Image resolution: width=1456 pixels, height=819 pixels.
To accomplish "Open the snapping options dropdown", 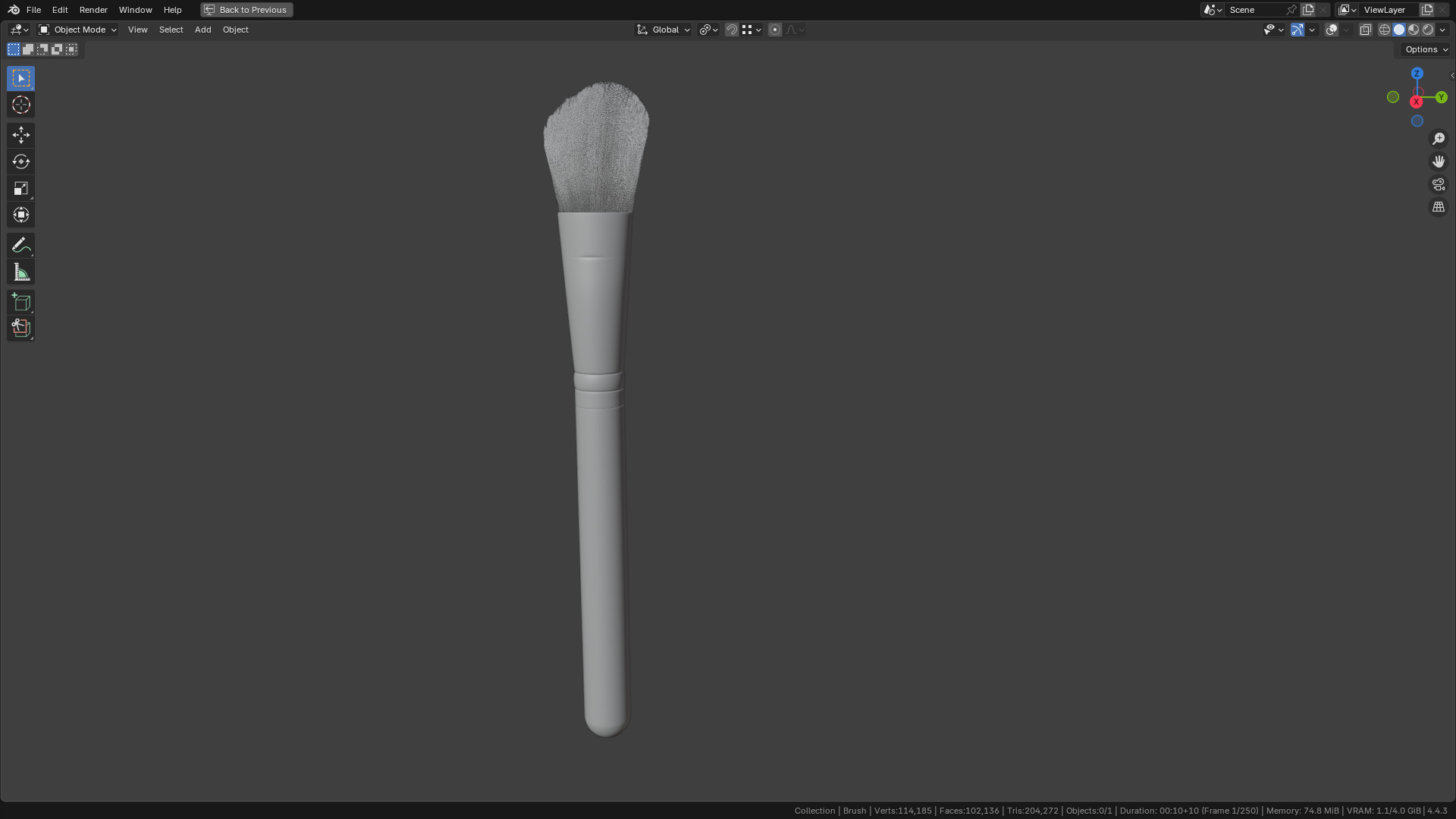I will (752, 30).
